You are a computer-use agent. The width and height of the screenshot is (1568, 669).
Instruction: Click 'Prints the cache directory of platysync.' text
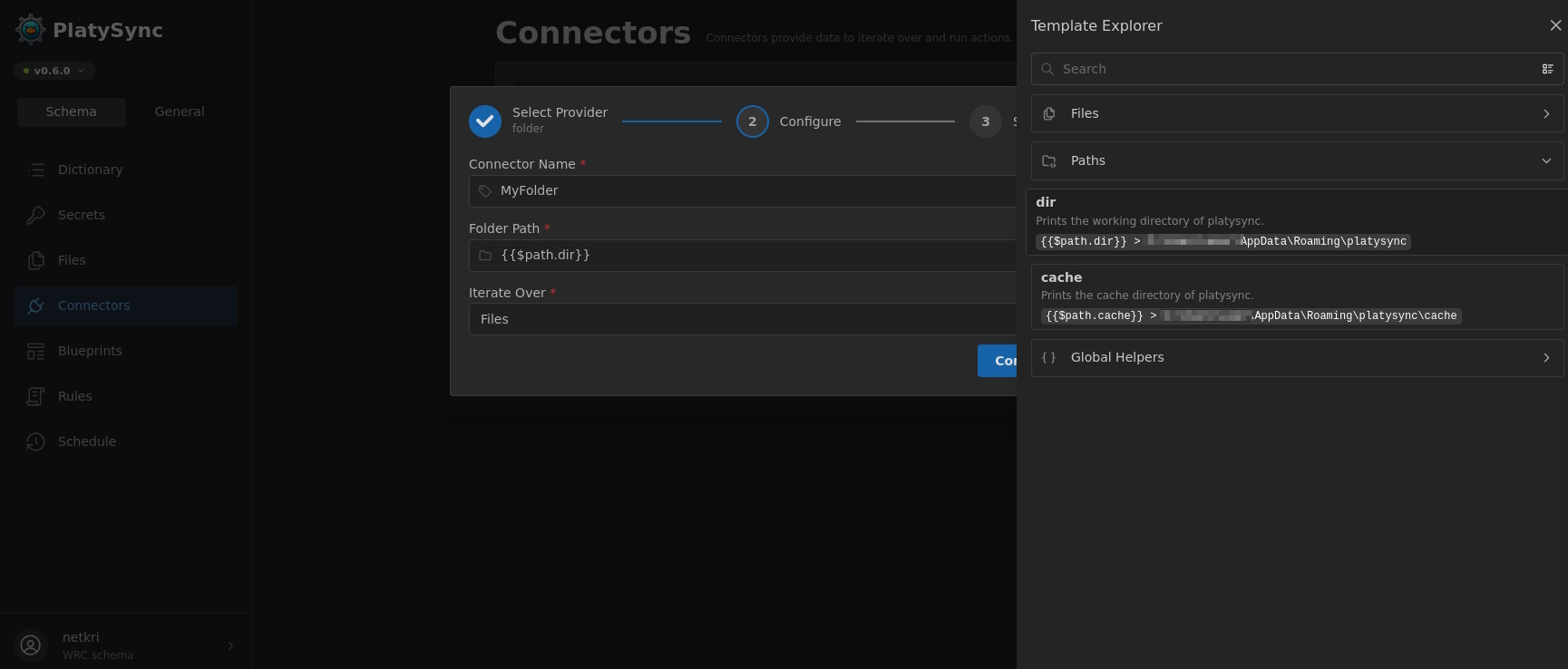[1147, 296]
